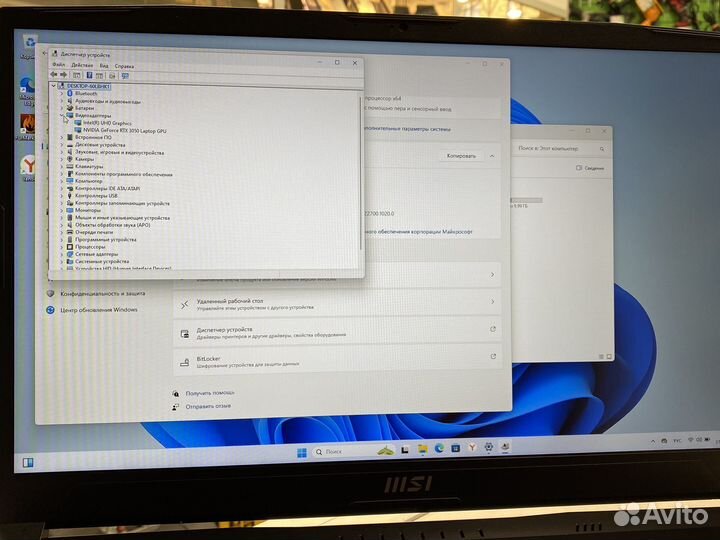Click the Windows Start button on taskbar

[x=302, y=453]
